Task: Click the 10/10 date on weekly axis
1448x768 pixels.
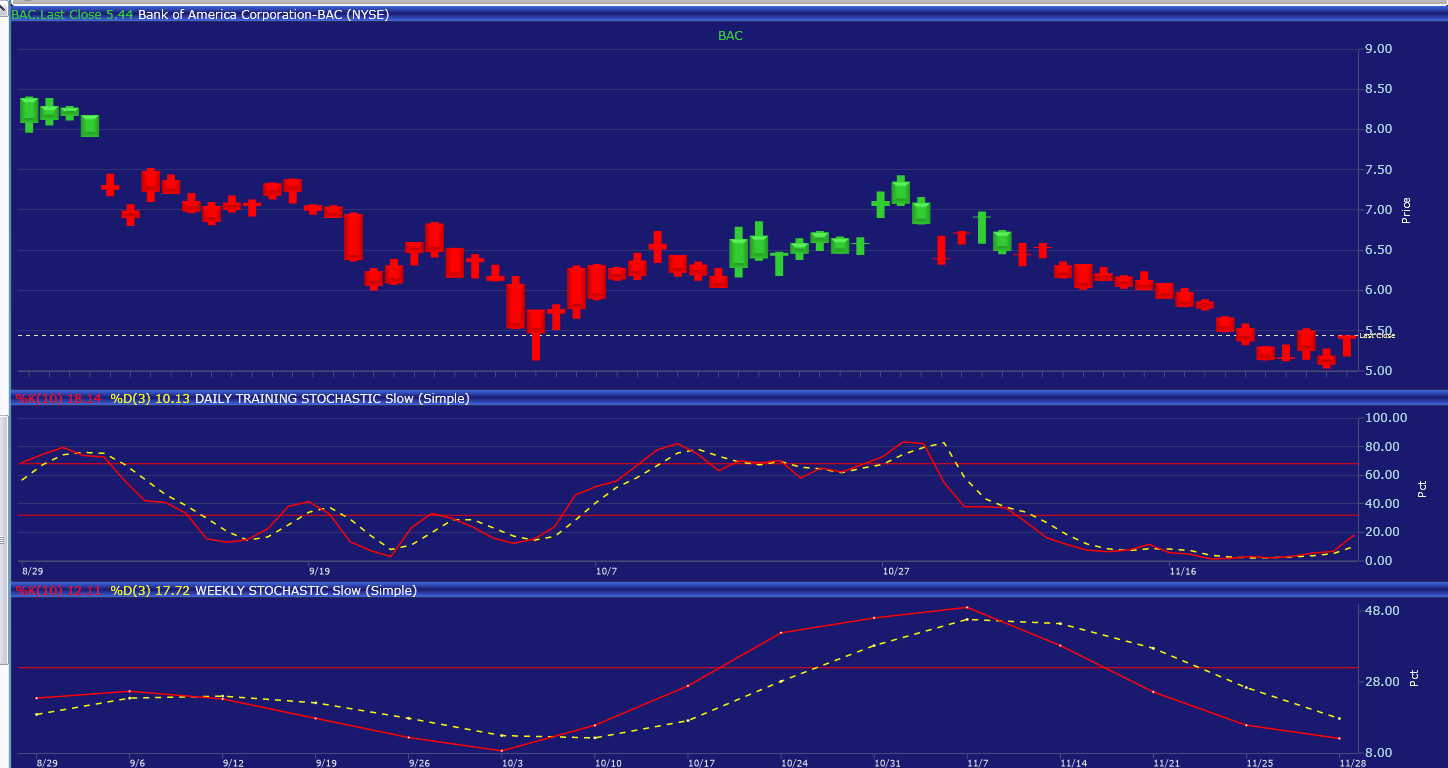Action: [608, 763]
